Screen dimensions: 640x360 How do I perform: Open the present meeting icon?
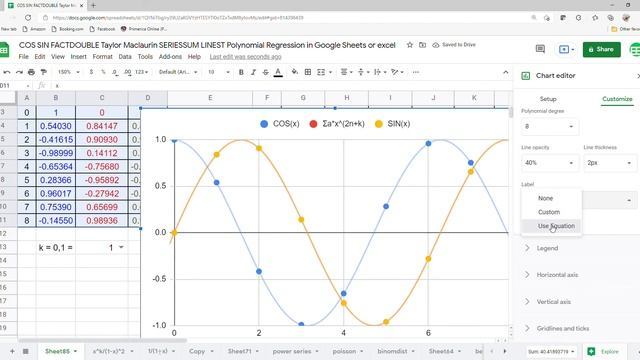566,49
